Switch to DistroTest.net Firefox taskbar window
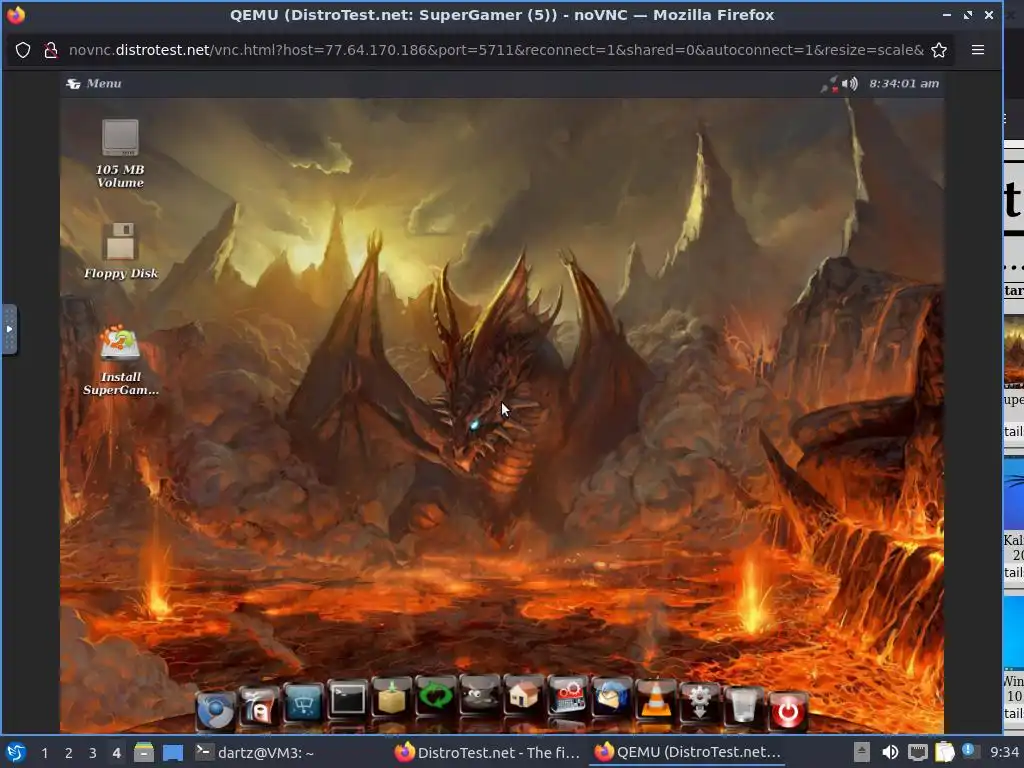This screenshot has width=1024, height=768. tap(487, 753)
